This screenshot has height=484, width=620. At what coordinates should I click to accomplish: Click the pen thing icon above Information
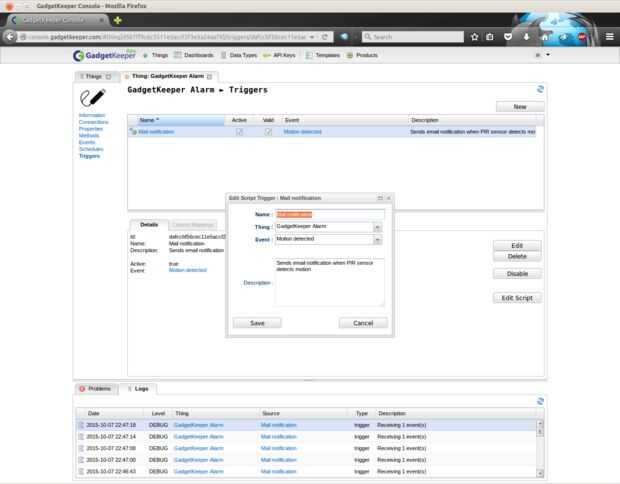click(x=93, y=97)
